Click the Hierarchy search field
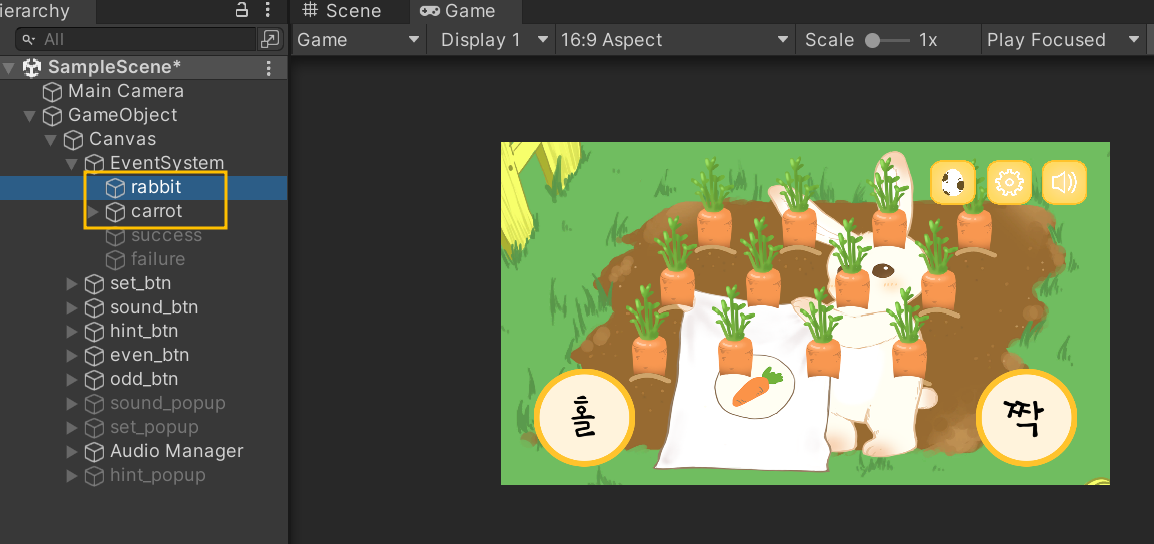Image resolution: width=1154 pixels, height=544 pixels. pos(135,39)
